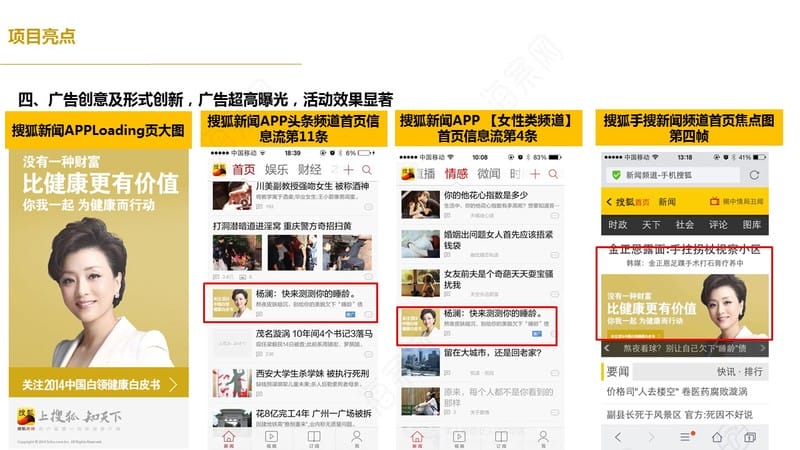Tap the subscription book icon in 18:39 phone

point(314,438)
